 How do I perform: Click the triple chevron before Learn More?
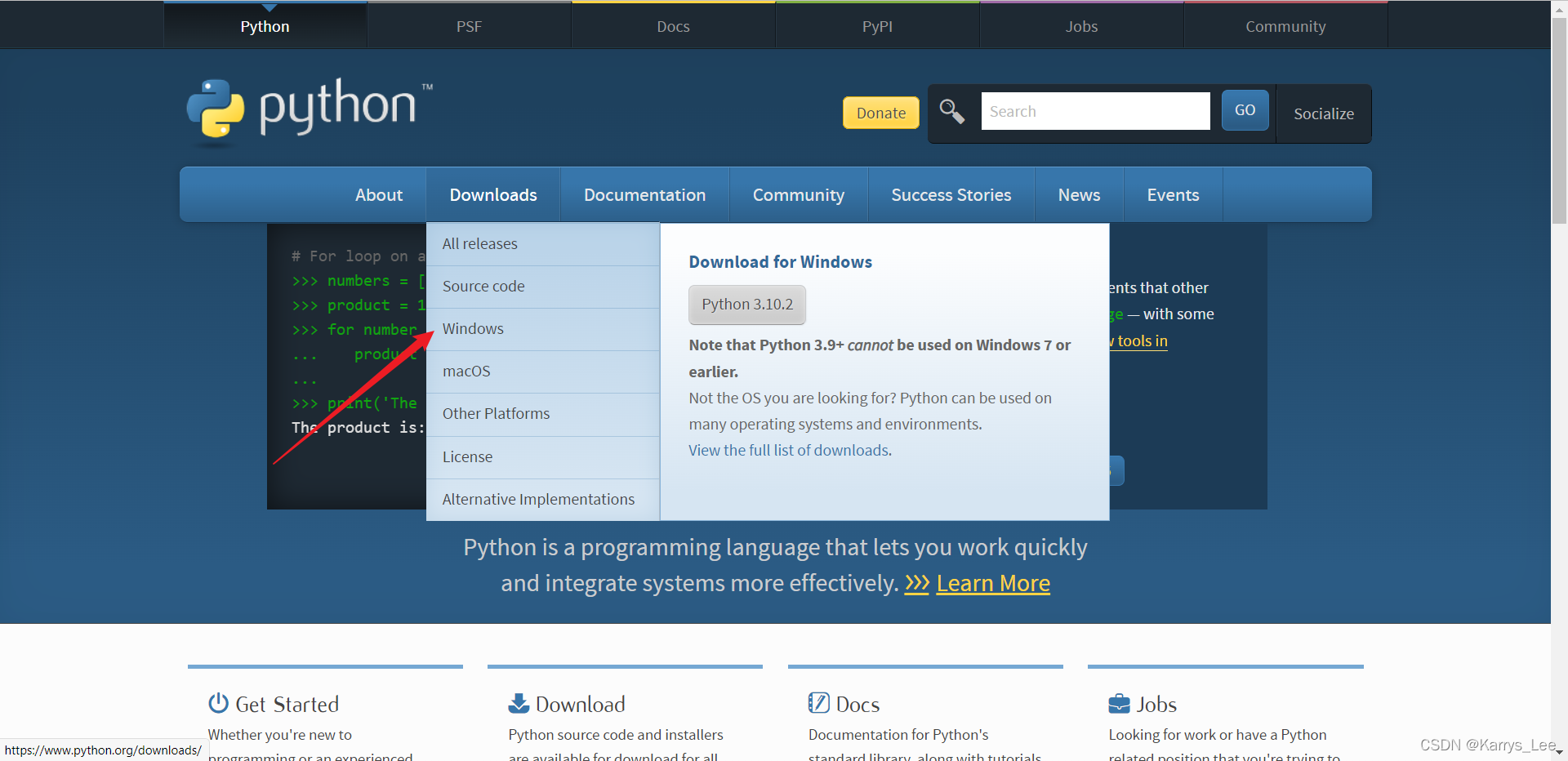coord(917,584)
